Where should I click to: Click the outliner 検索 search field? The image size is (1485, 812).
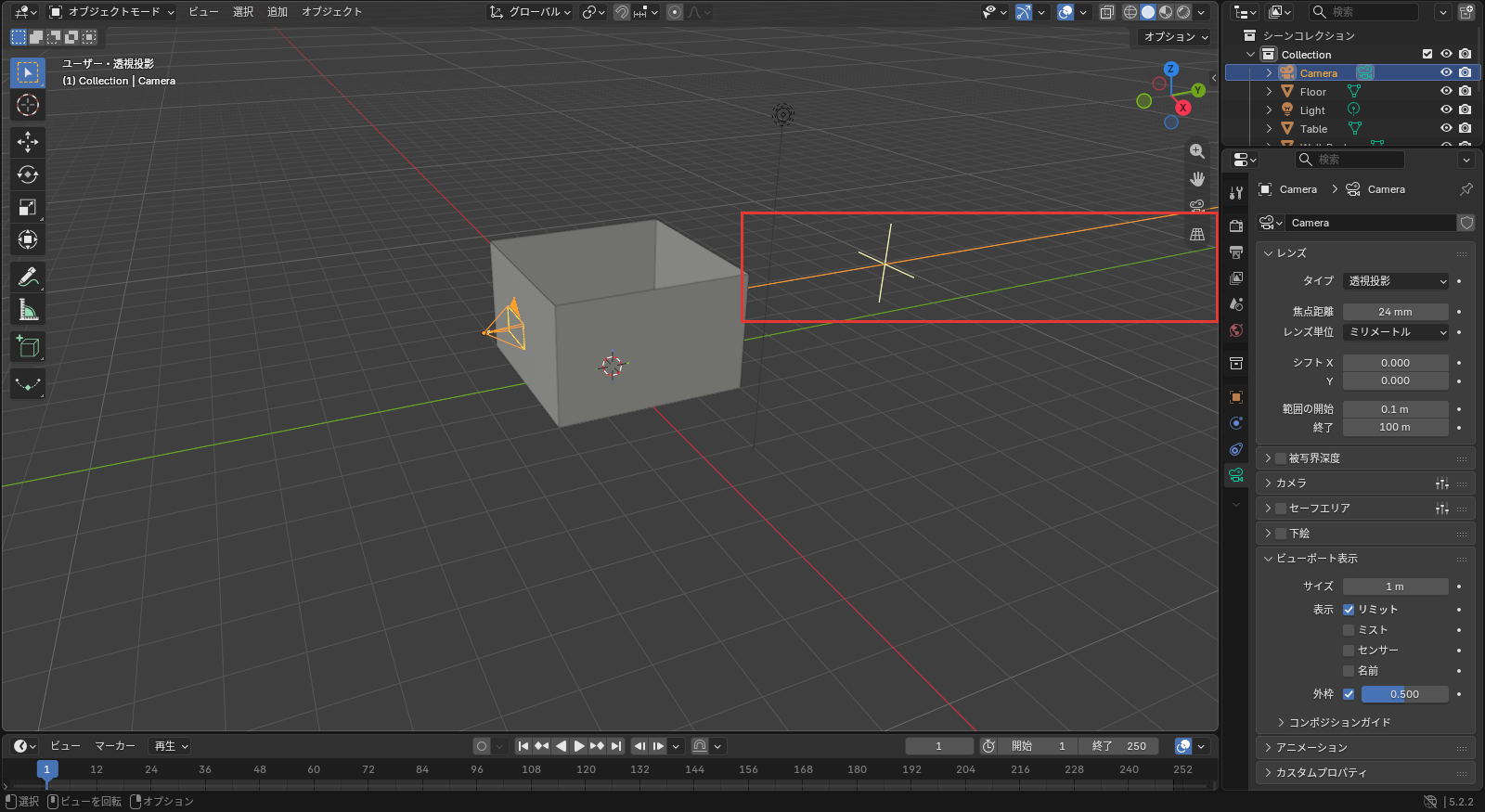click(1364, 12)
